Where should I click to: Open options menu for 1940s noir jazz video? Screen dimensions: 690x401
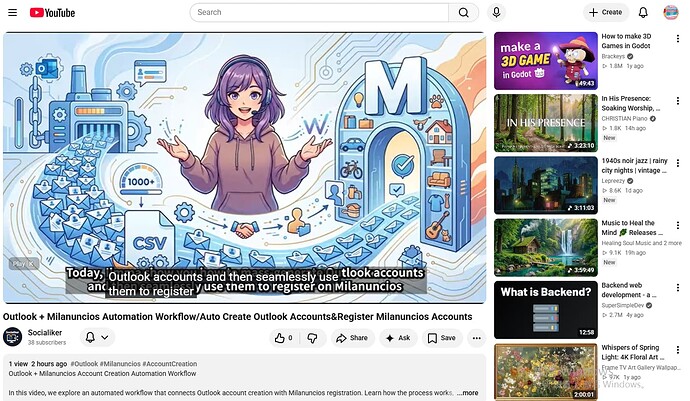click(x=678, y=163)
